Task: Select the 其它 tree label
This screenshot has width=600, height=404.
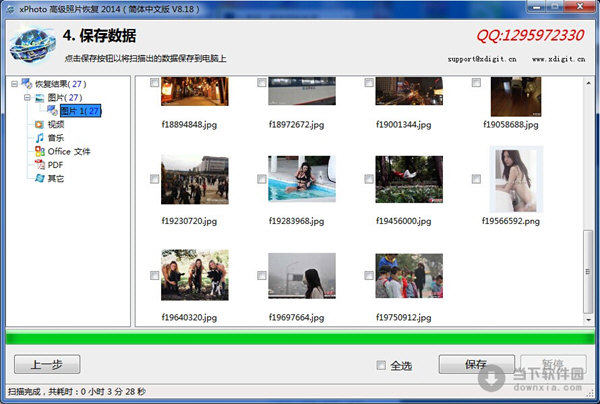Action: click(x=56, y=178)
